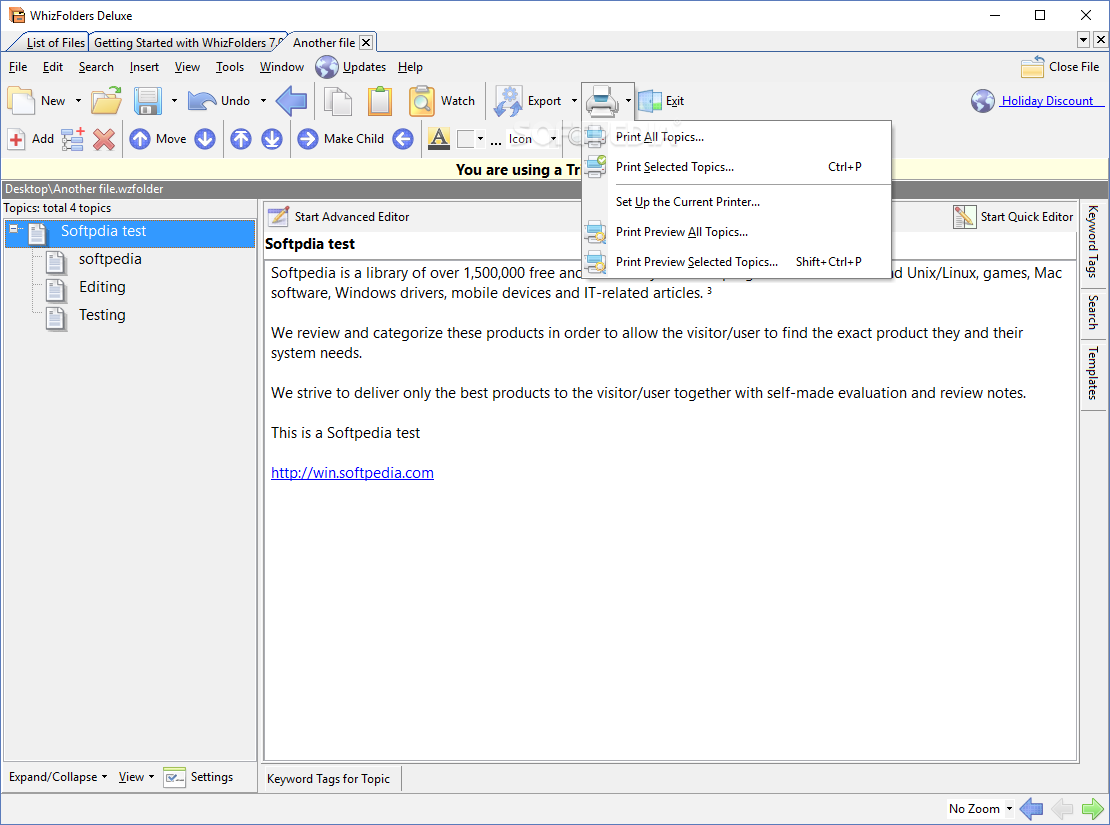1110x825 pixels.
Task: Open the Undo dropdown arrow
Action: pyautogui.click(x=263, y=101)
